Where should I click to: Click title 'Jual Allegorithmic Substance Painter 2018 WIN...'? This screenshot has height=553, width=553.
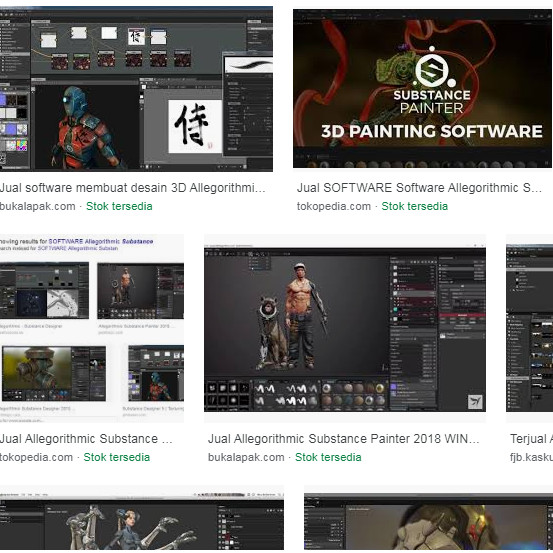point(344,439)
